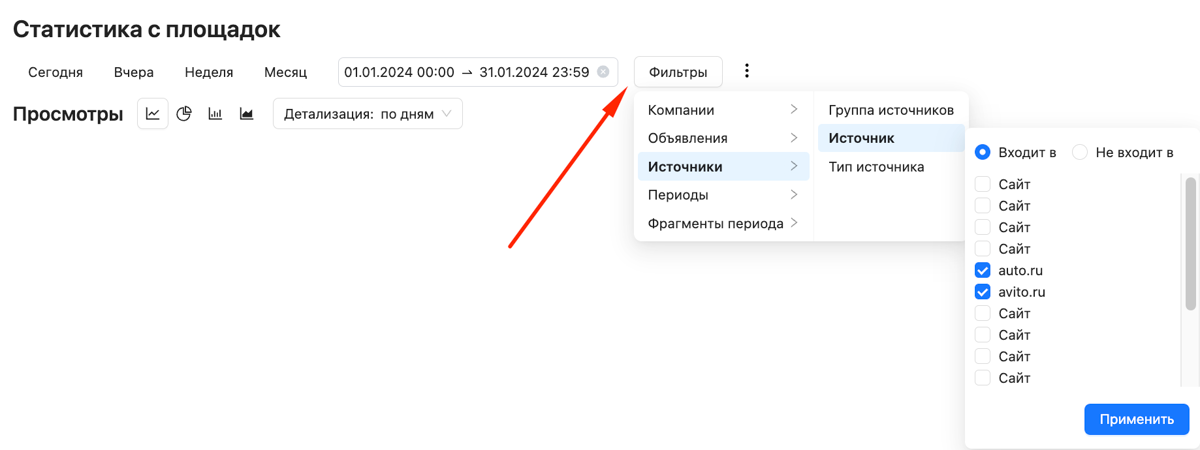Select the "Не входит в" radio option
Image resolution: width=1200 pixels, height=450 pixels.
[1080, 152]
